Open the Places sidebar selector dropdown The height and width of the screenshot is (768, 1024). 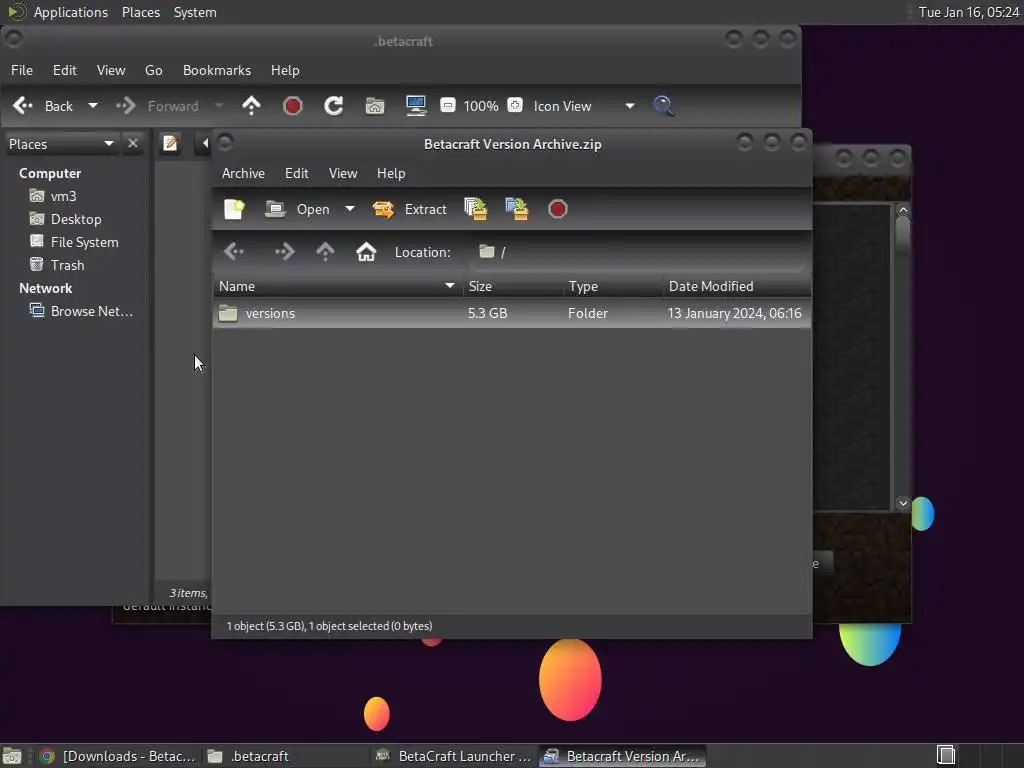61,144
